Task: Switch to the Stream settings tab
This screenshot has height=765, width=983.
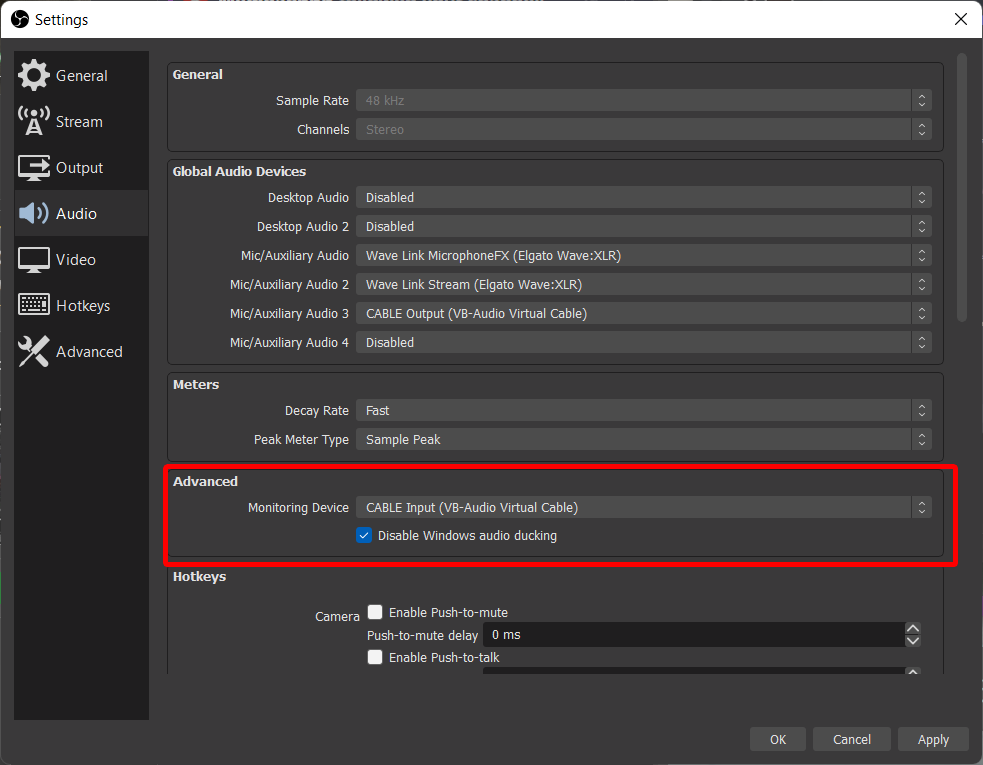Action: pos(81,121)
